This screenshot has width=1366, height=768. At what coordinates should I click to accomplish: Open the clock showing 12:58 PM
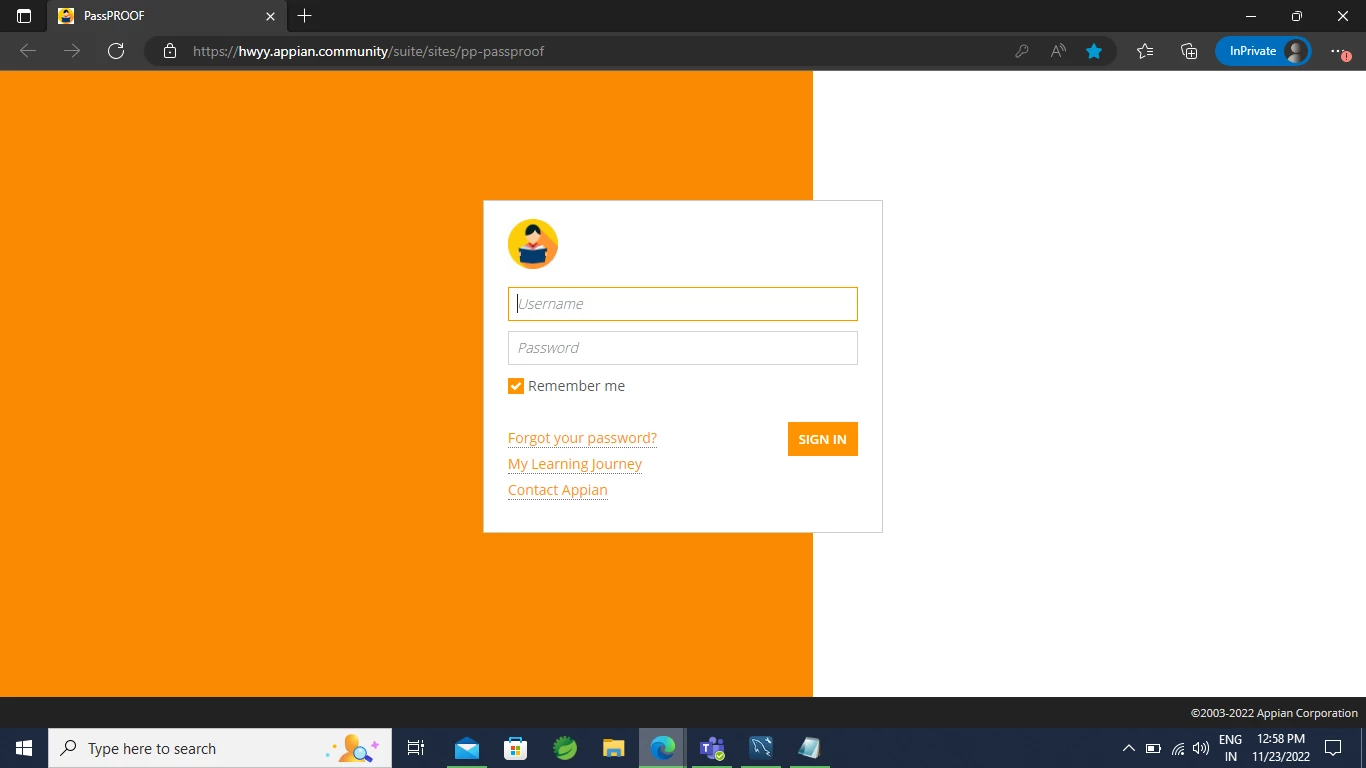pos(1281,748)
